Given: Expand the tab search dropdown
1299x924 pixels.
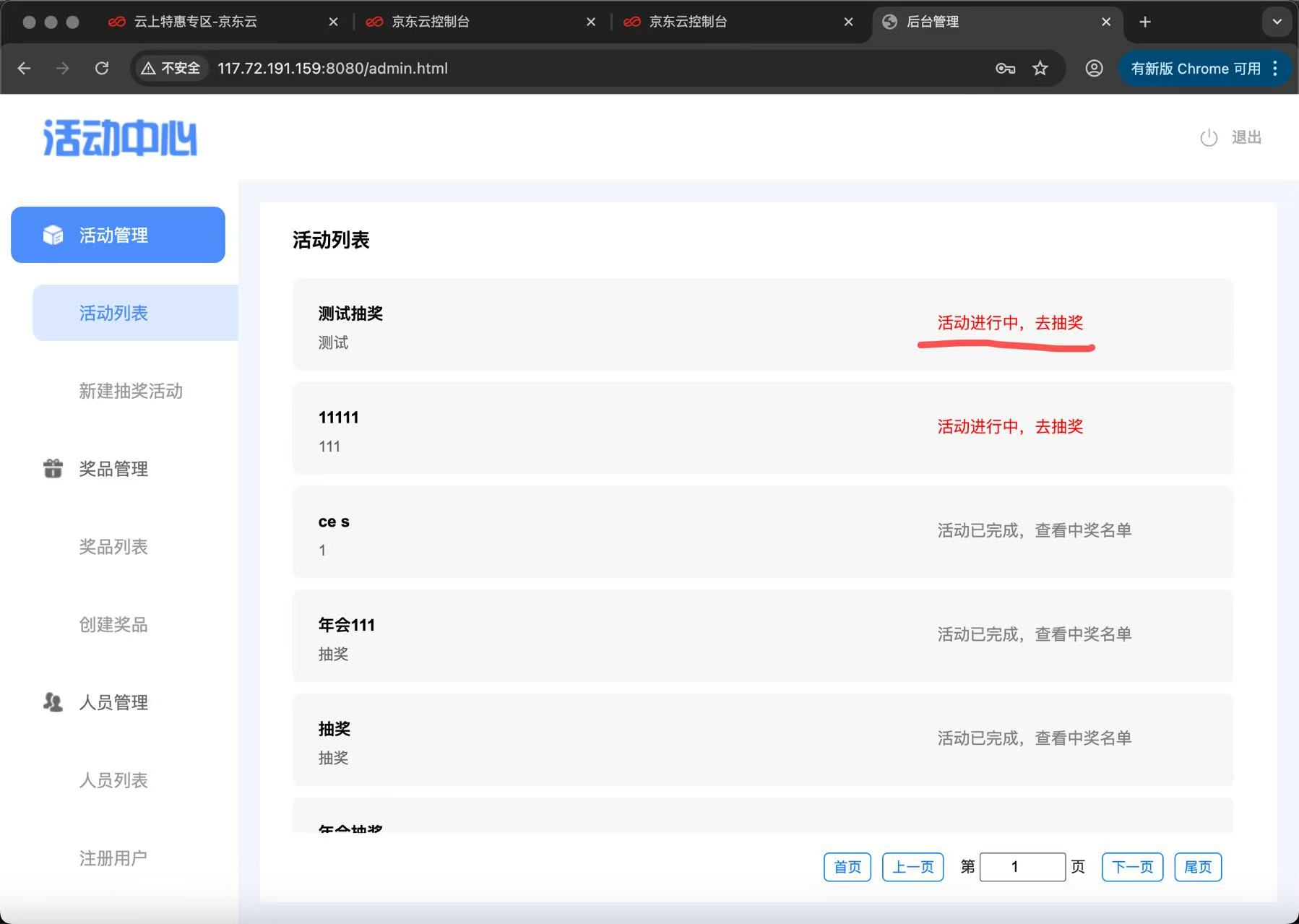Looking at the screenshot, I should 1277,22.
